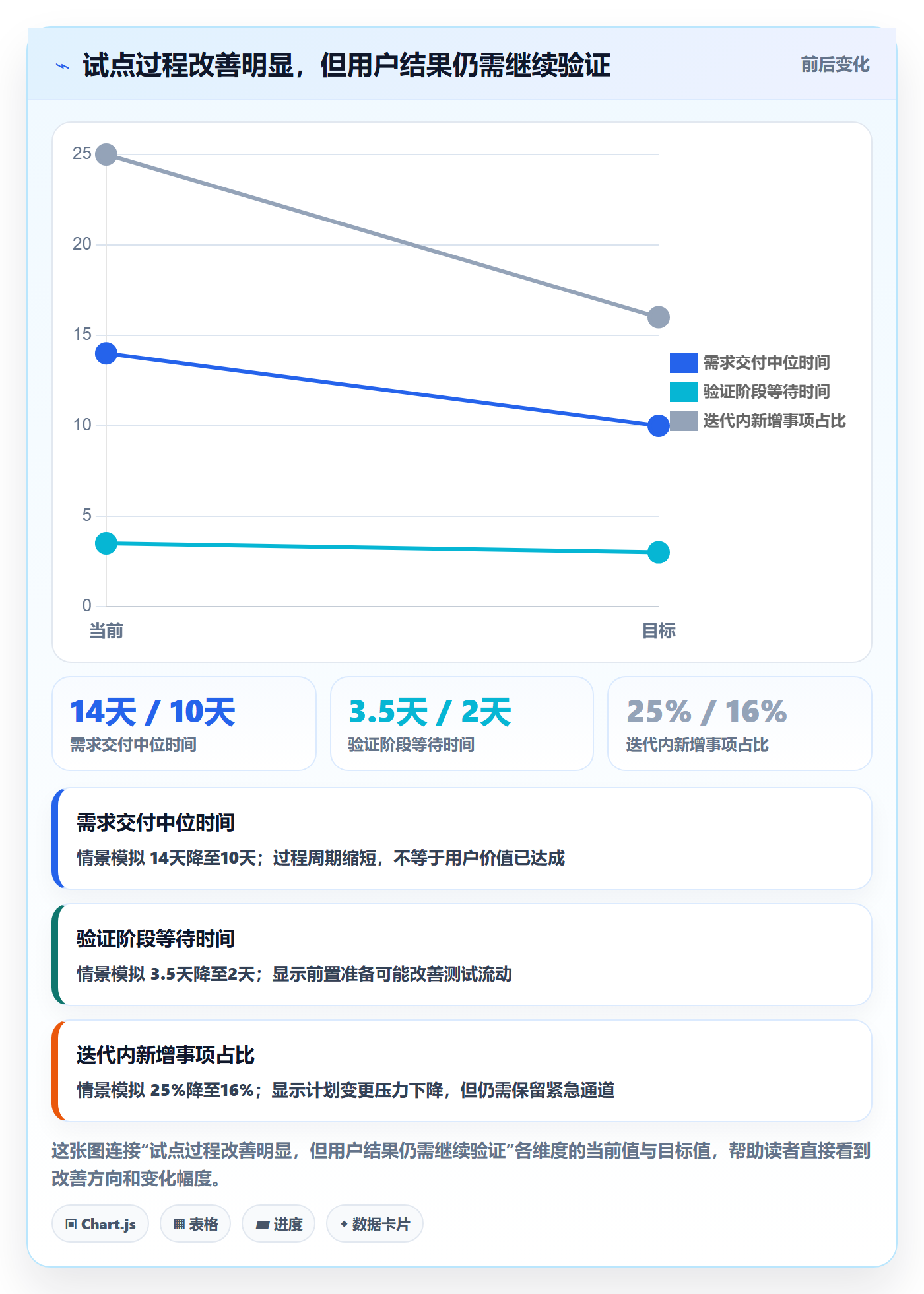Click text 情景模拟 25%降至16% description
924x1294 pixels.
pos(346,1091)
